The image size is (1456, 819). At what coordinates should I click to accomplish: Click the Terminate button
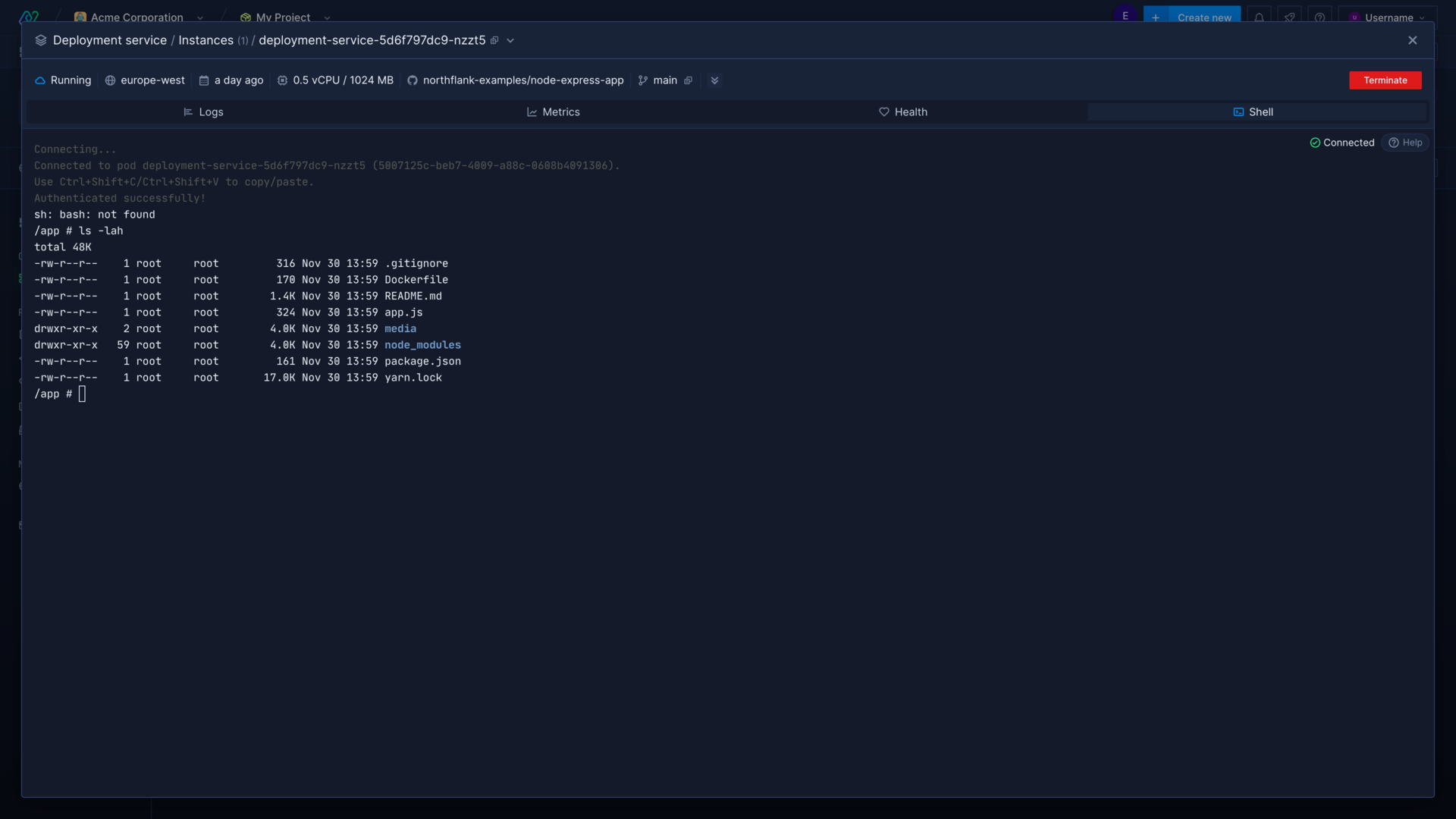(1385, 80)
